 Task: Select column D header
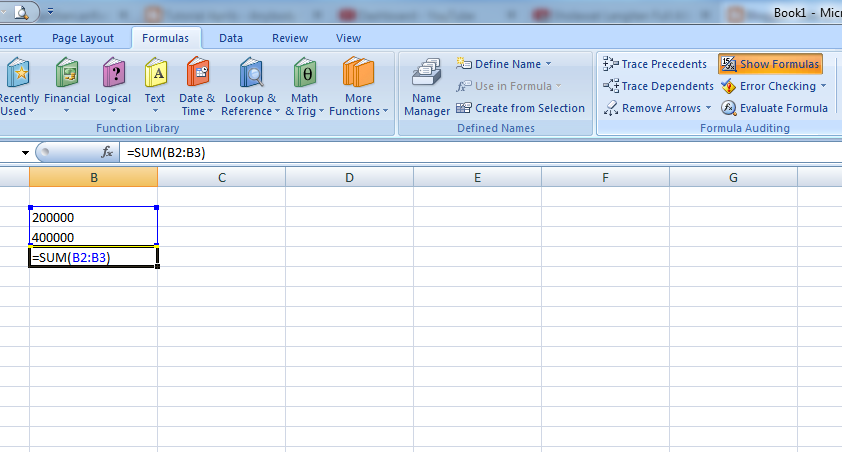tap(349, 177)
